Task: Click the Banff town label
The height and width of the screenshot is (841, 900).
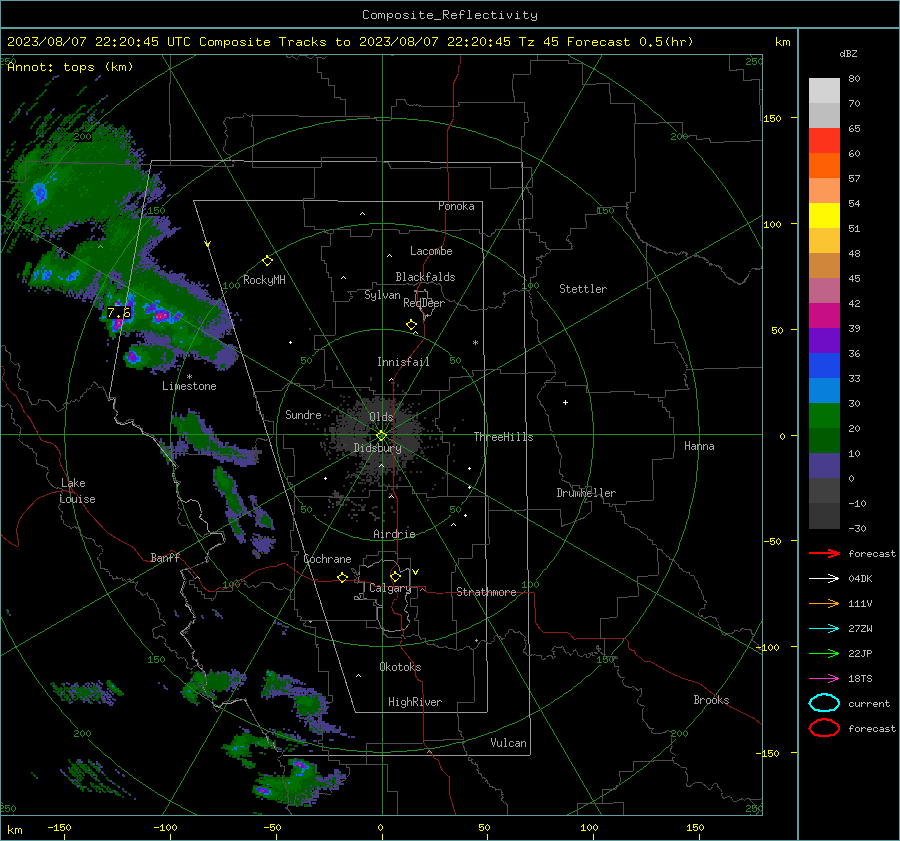Action: 165,557
